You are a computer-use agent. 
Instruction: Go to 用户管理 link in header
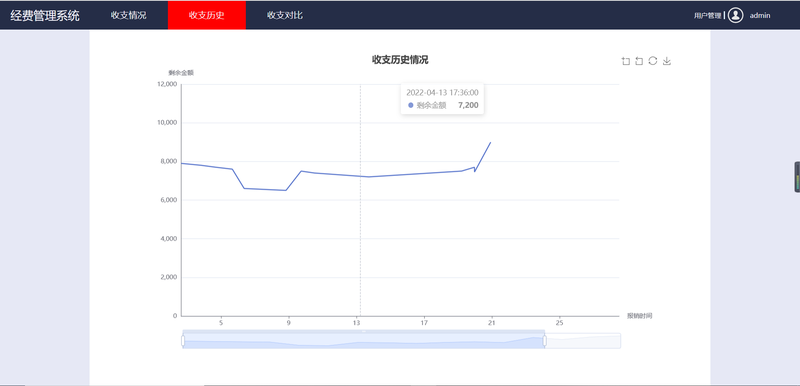708,16
